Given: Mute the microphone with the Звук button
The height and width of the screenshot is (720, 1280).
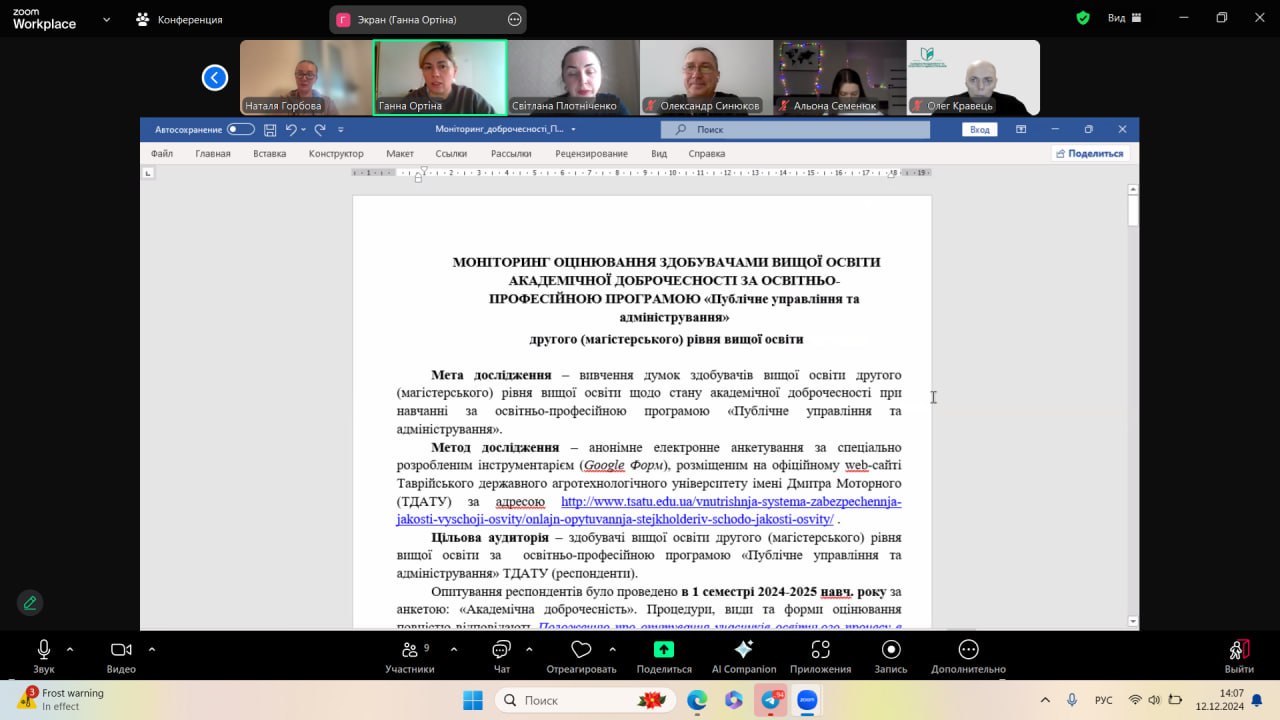Looking at the screenshot, I should (43, 656).
